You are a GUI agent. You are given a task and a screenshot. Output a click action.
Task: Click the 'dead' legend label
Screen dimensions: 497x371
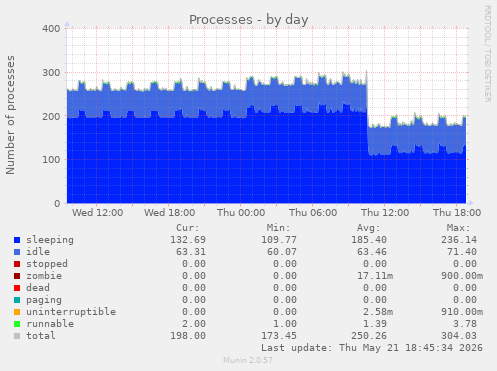pos(38,288)
